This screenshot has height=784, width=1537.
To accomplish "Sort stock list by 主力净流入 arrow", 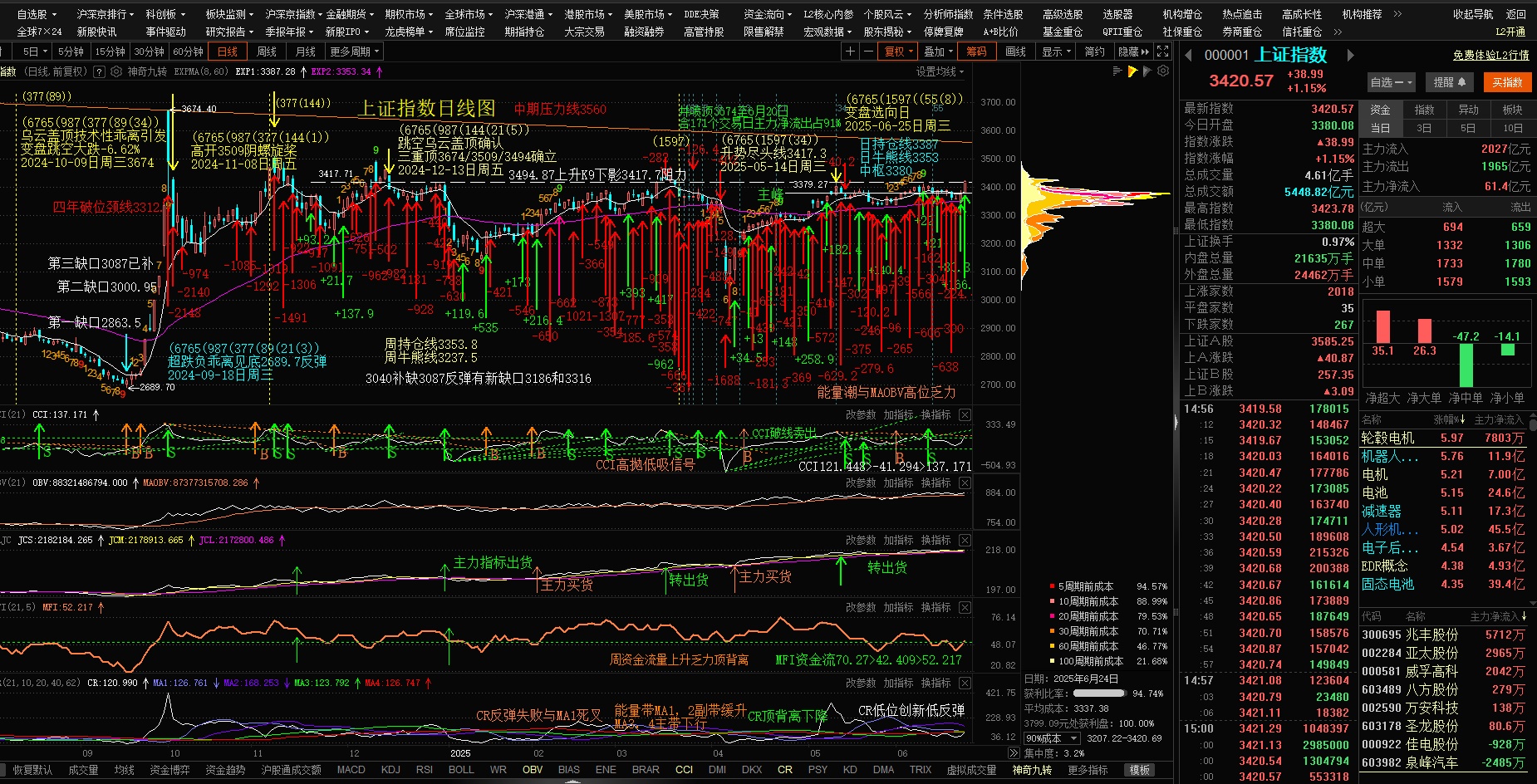I will (1525, 616).
